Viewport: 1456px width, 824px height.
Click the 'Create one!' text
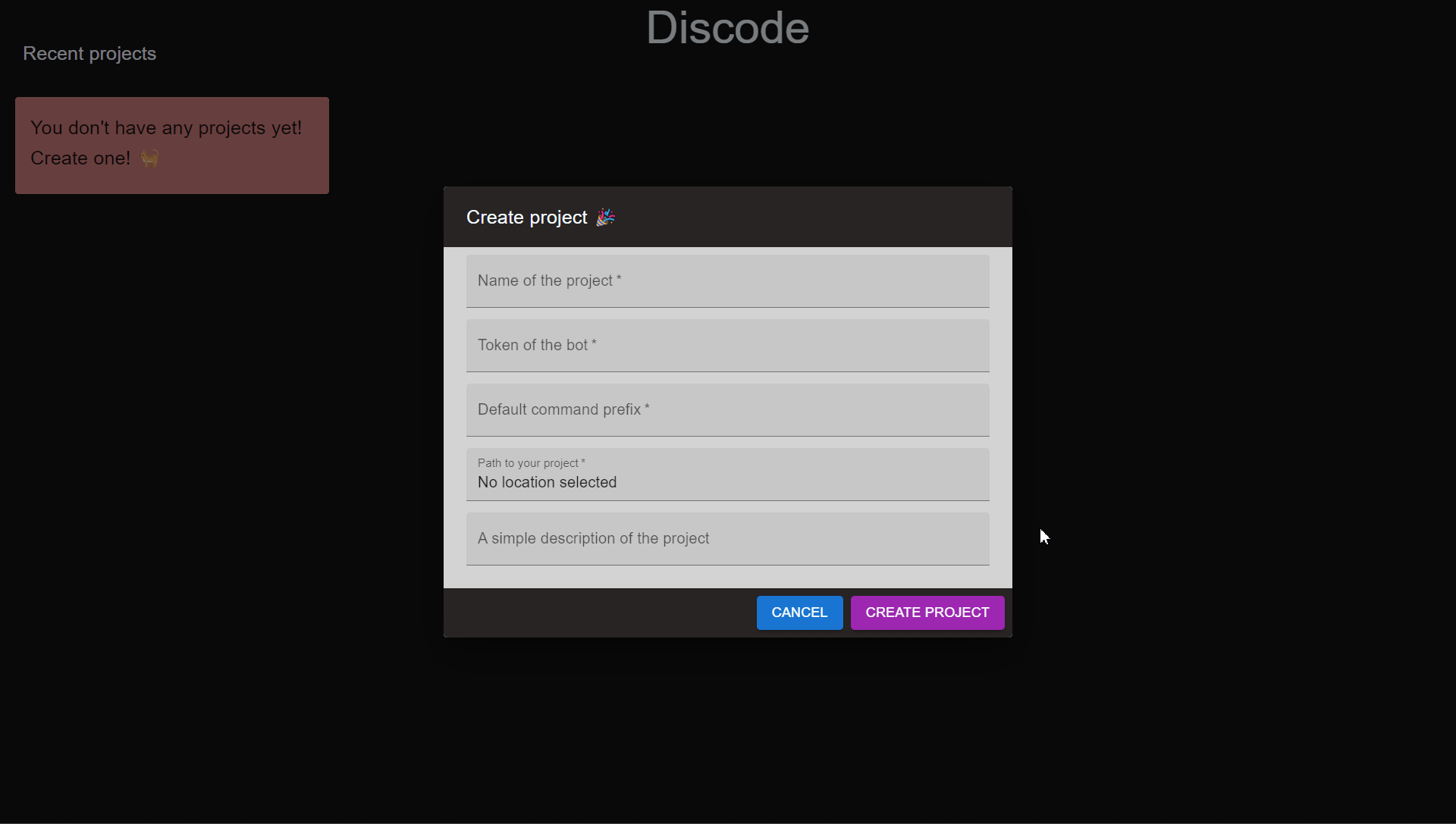(80, 158)
